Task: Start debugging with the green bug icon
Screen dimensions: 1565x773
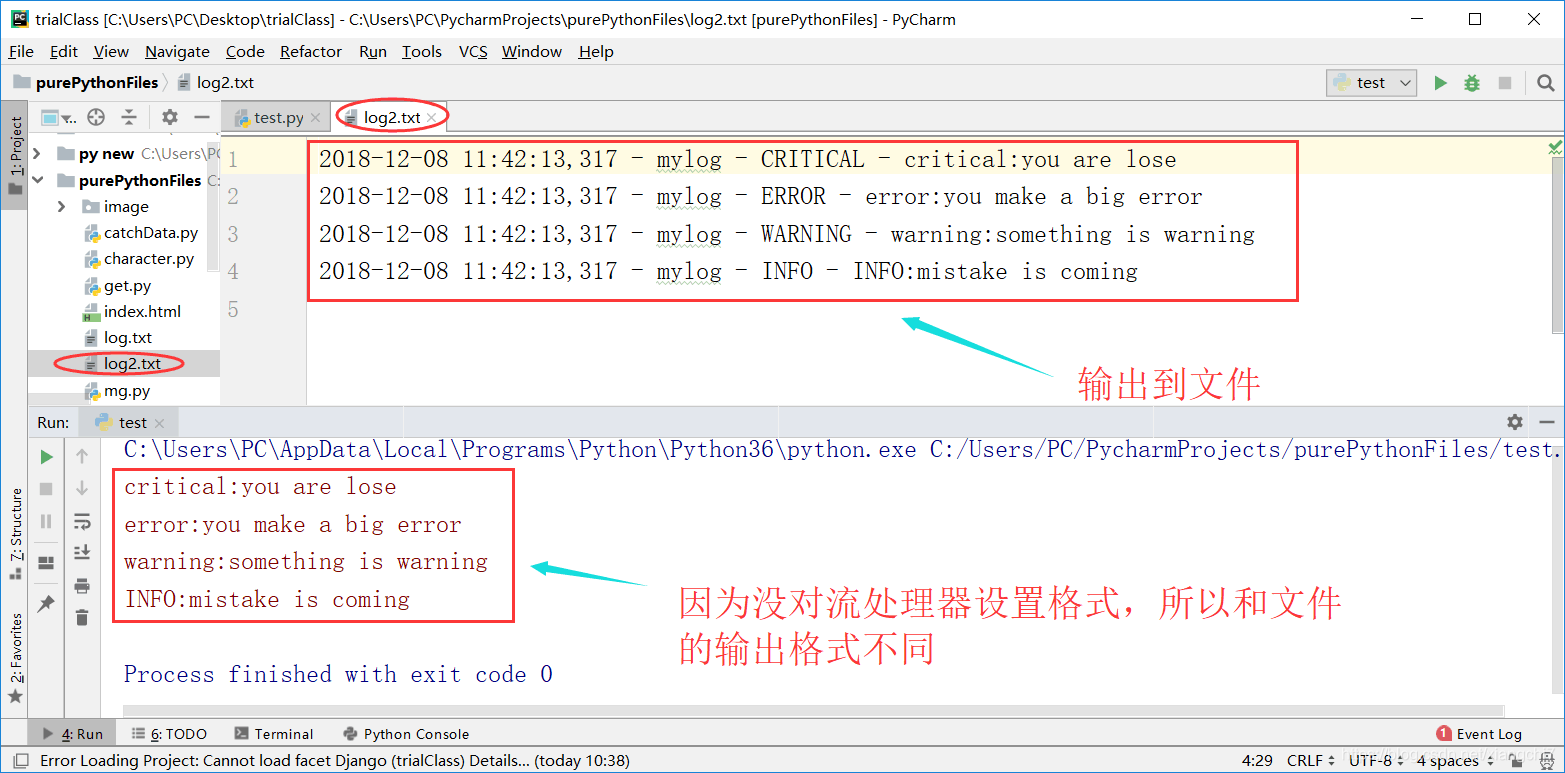Action: coord(1472,83)
